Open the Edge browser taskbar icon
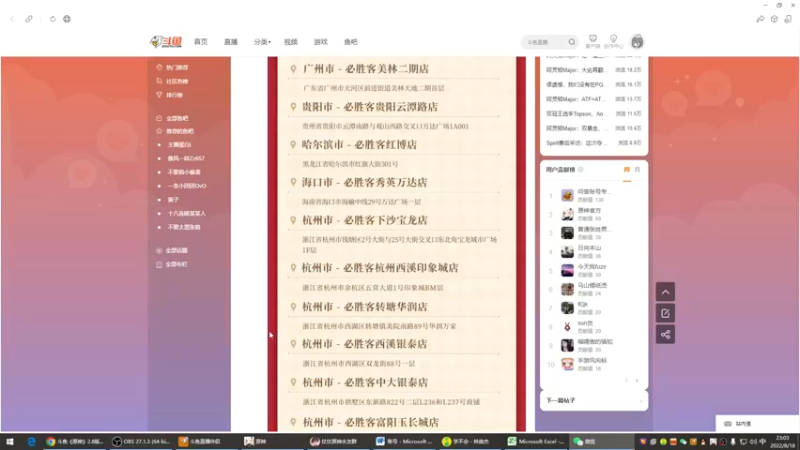Viewport: 800px width, 450px height. tap(31, 441)
